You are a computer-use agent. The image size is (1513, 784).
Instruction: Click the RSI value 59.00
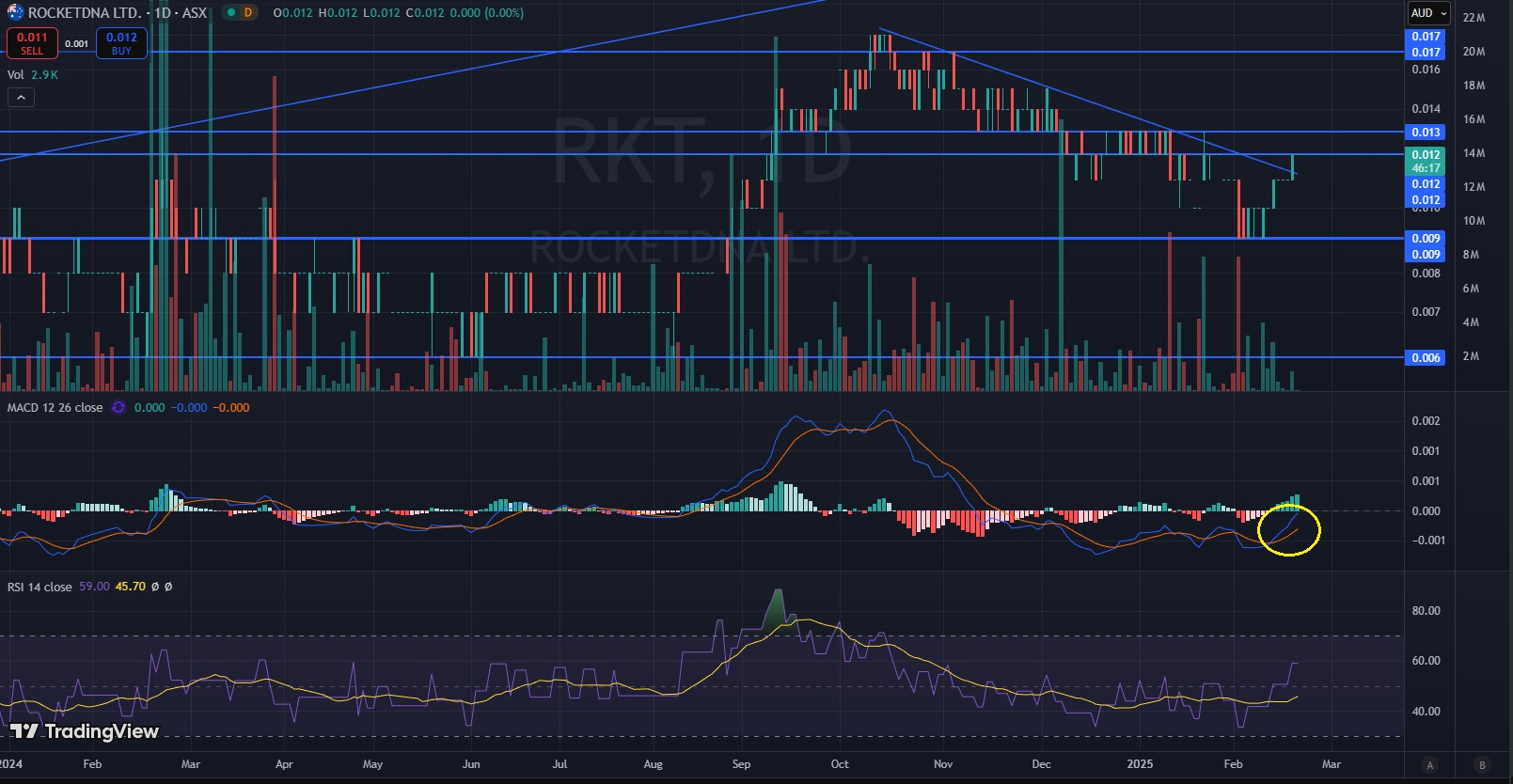point(94,587)
